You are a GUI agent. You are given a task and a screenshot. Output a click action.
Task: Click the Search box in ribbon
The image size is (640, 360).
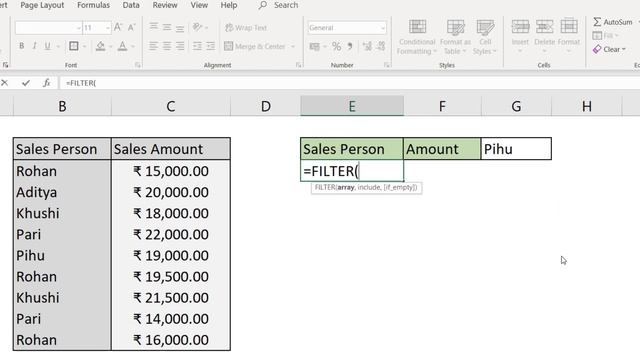[279, 5]
